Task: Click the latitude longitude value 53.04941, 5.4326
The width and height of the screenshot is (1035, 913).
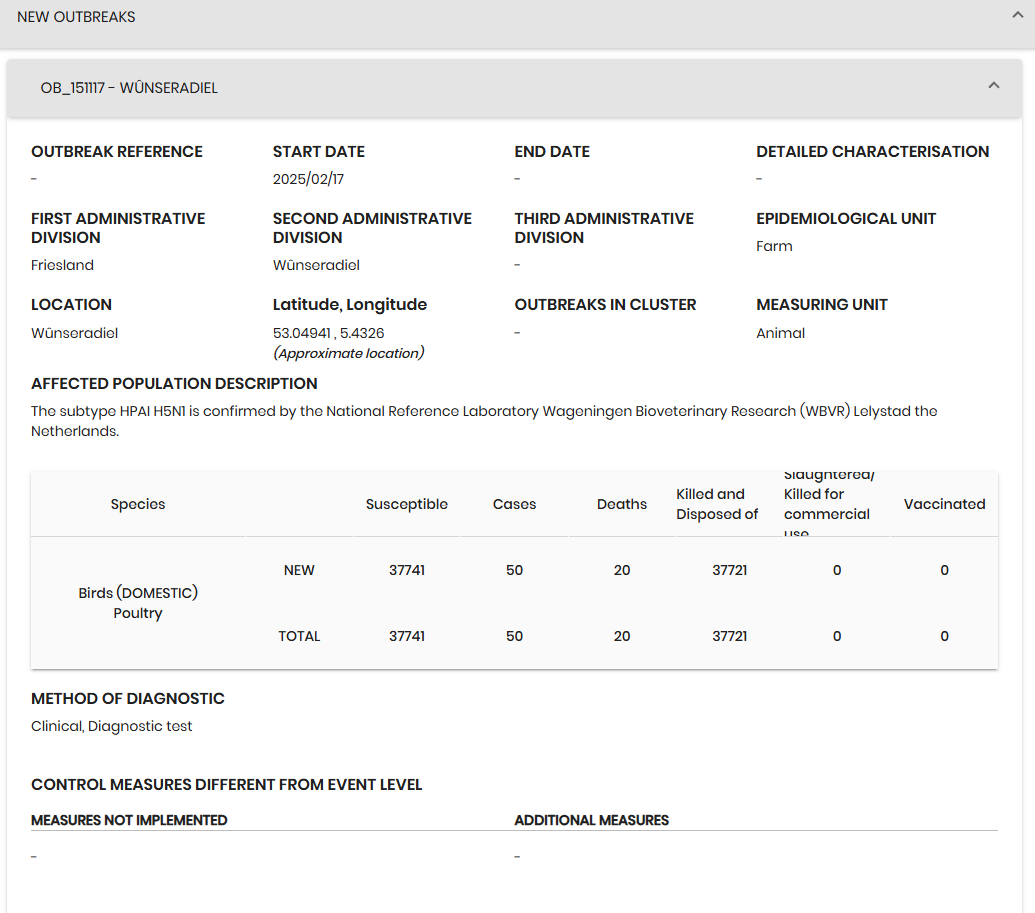Action: (x=328, y=333)
